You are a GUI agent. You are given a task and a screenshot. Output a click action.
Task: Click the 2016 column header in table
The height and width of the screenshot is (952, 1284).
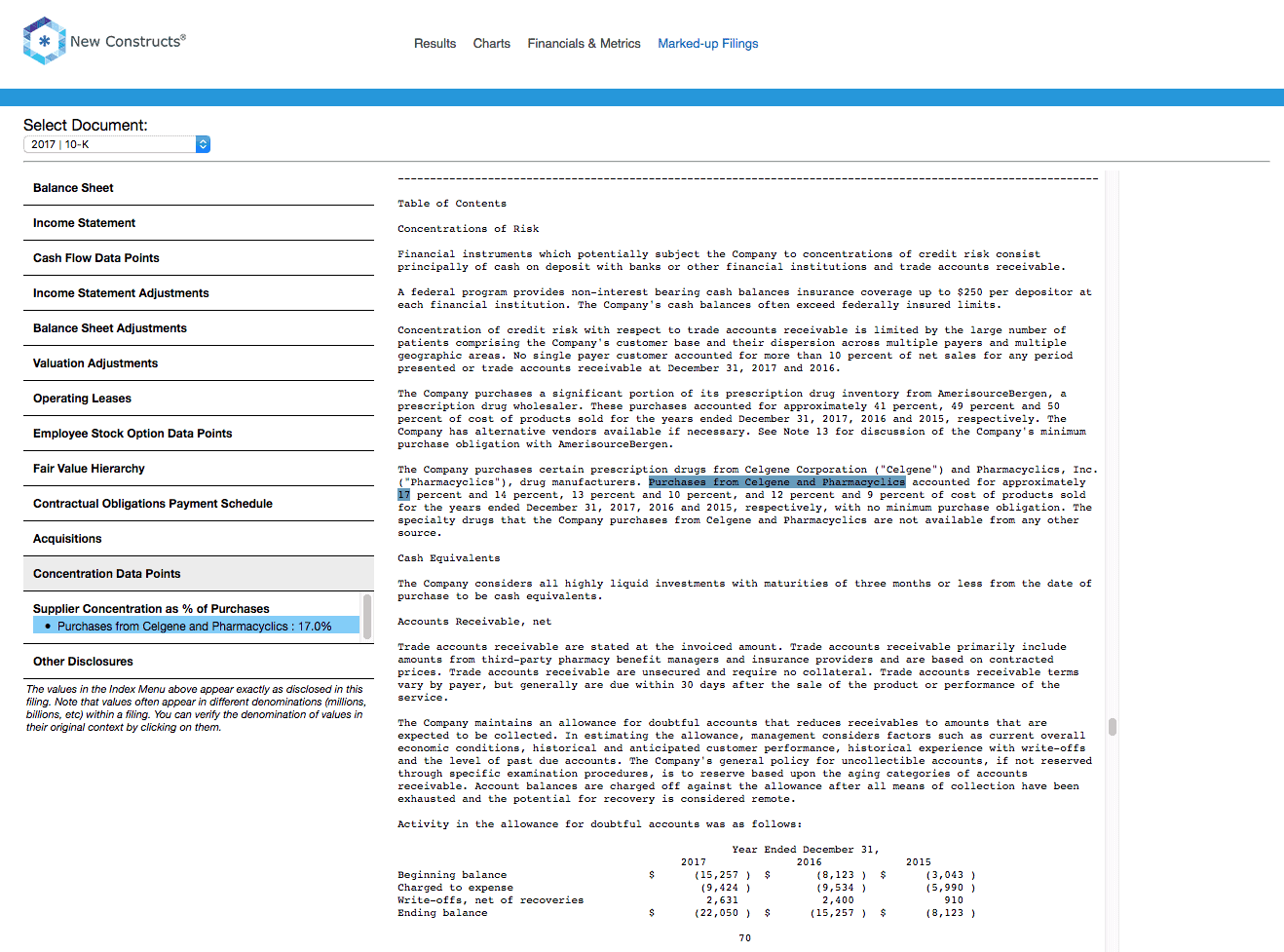pos(809,862)
